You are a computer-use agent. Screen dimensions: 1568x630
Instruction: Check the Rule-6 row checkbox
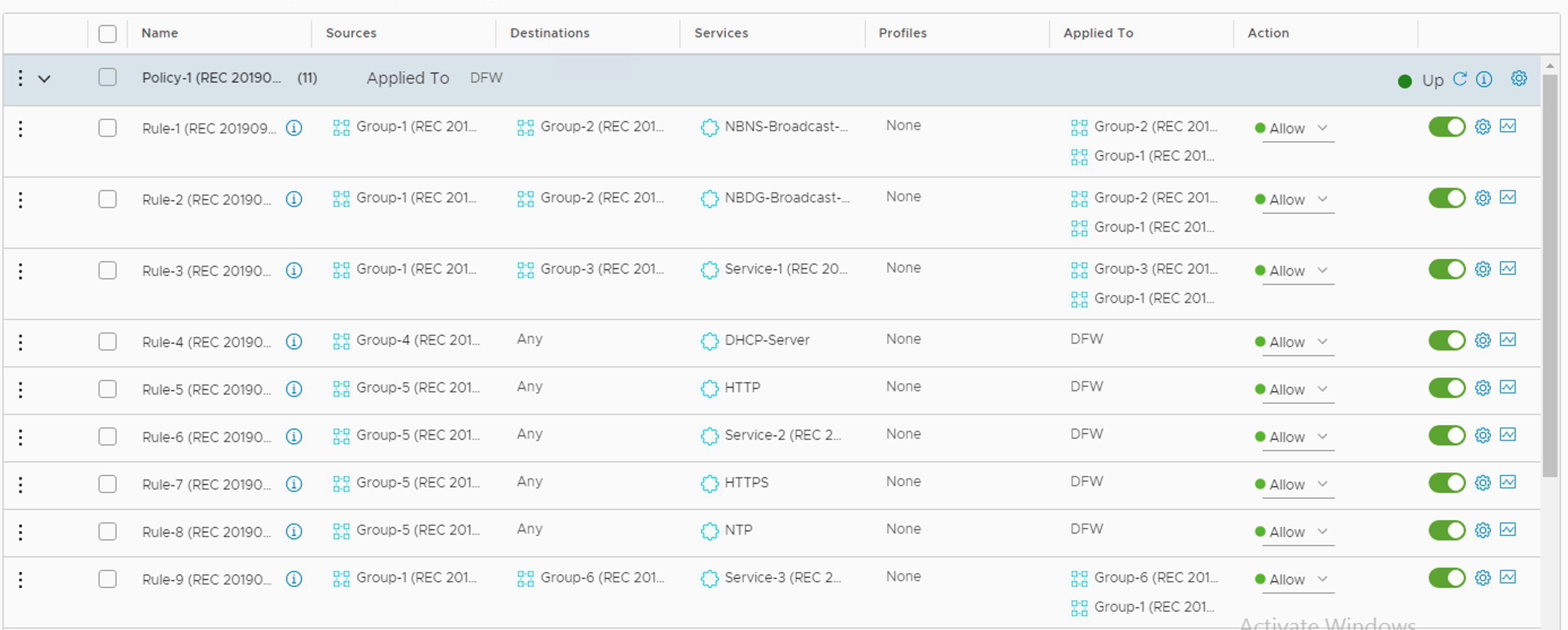108,437
